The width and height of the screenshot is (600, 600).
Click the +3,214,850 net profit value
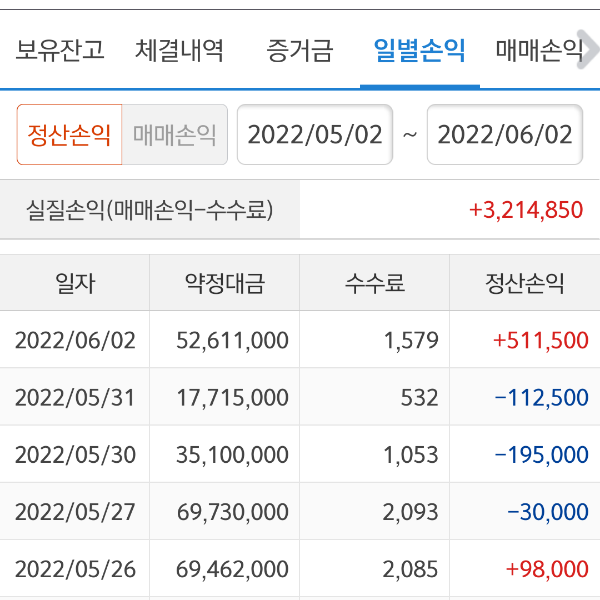tap(525, 210)
